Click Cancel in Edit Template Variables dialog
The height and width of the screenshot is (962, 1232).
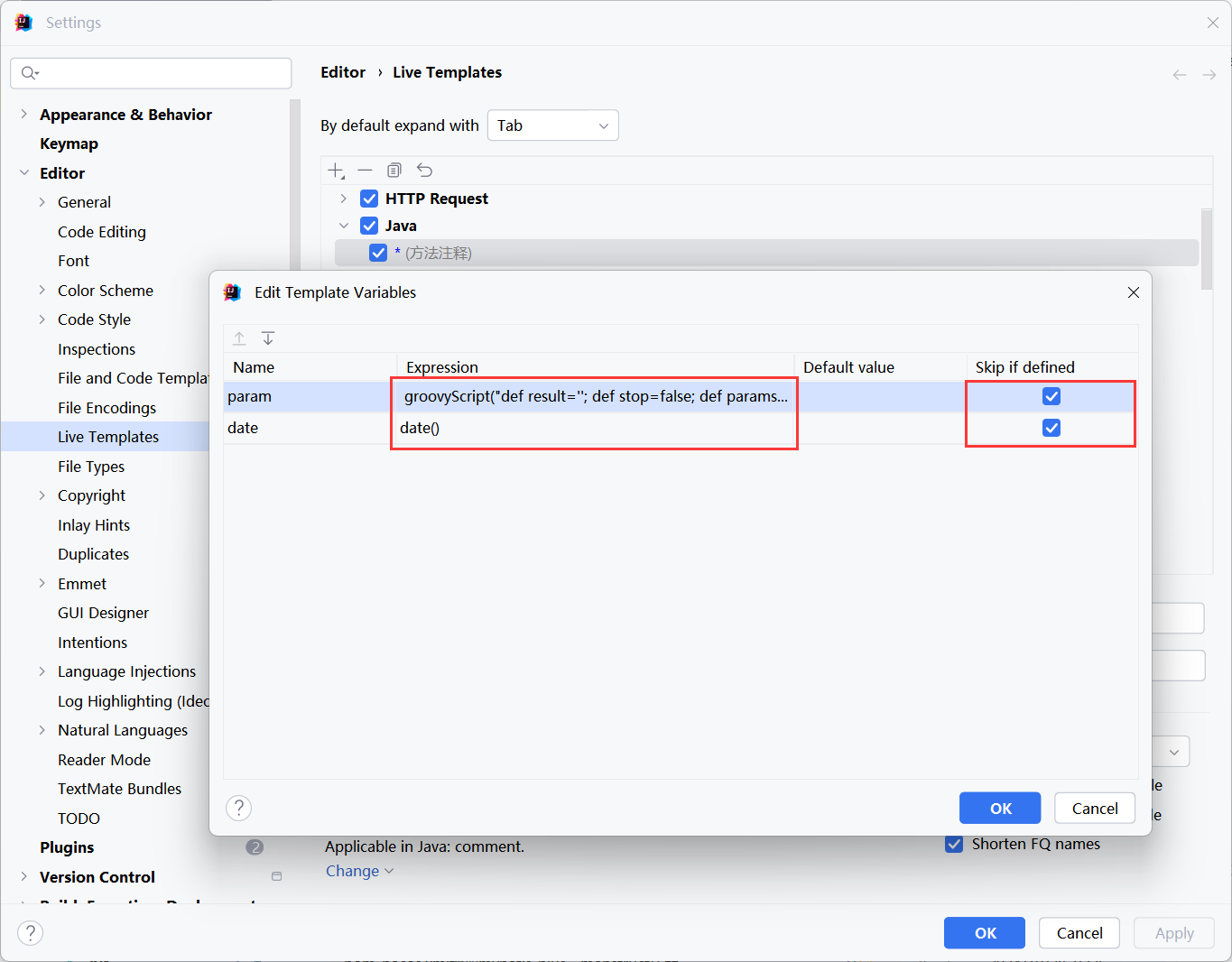coord(1095,808)
